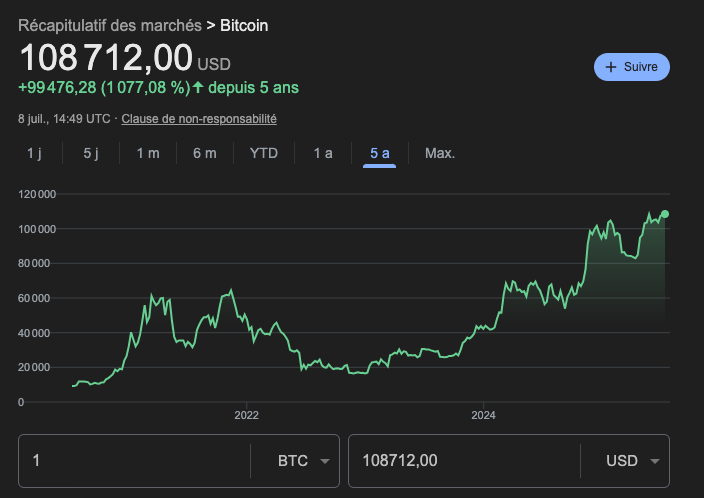Select the 5 a range tab
Screen dimensions: 704x498
click(x=379, y=153)
